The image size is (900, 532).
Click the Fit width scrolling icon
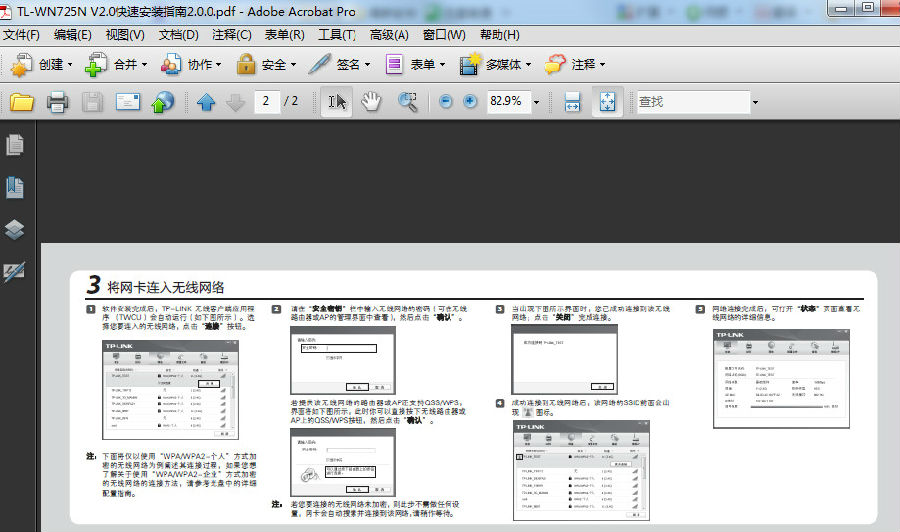(572, 102)
